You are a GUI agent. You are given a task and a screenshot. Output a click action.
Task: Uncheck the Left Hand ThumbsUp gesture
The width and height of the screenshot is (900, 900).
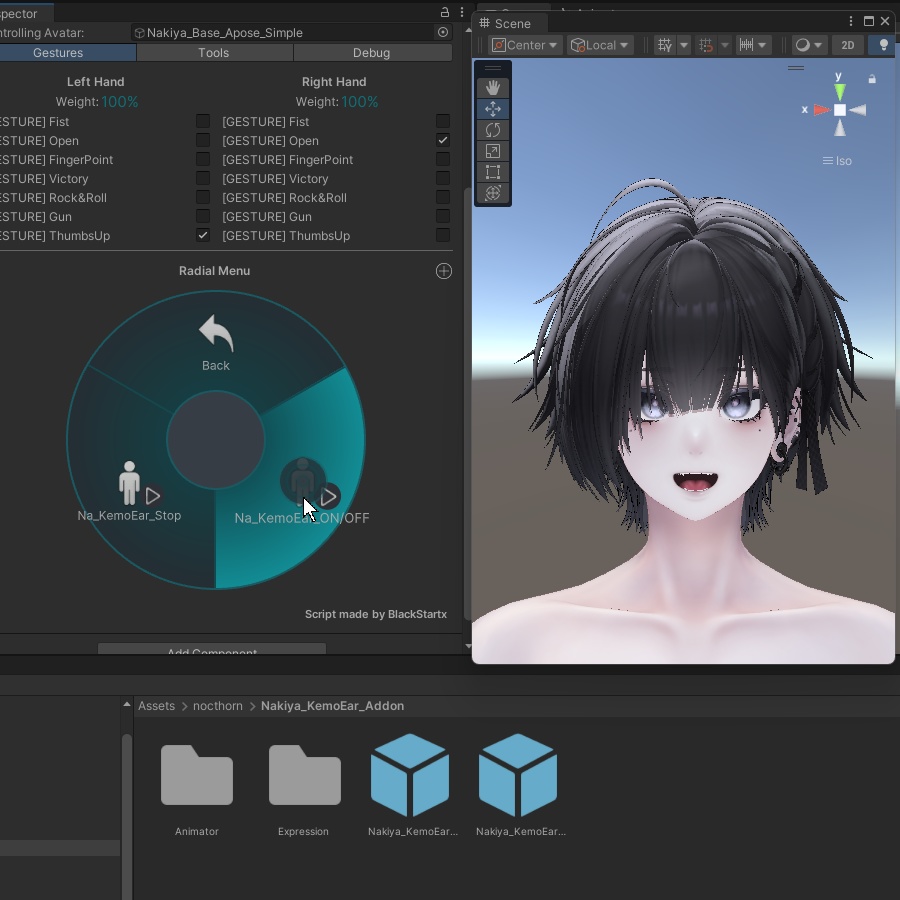point(203,235)
